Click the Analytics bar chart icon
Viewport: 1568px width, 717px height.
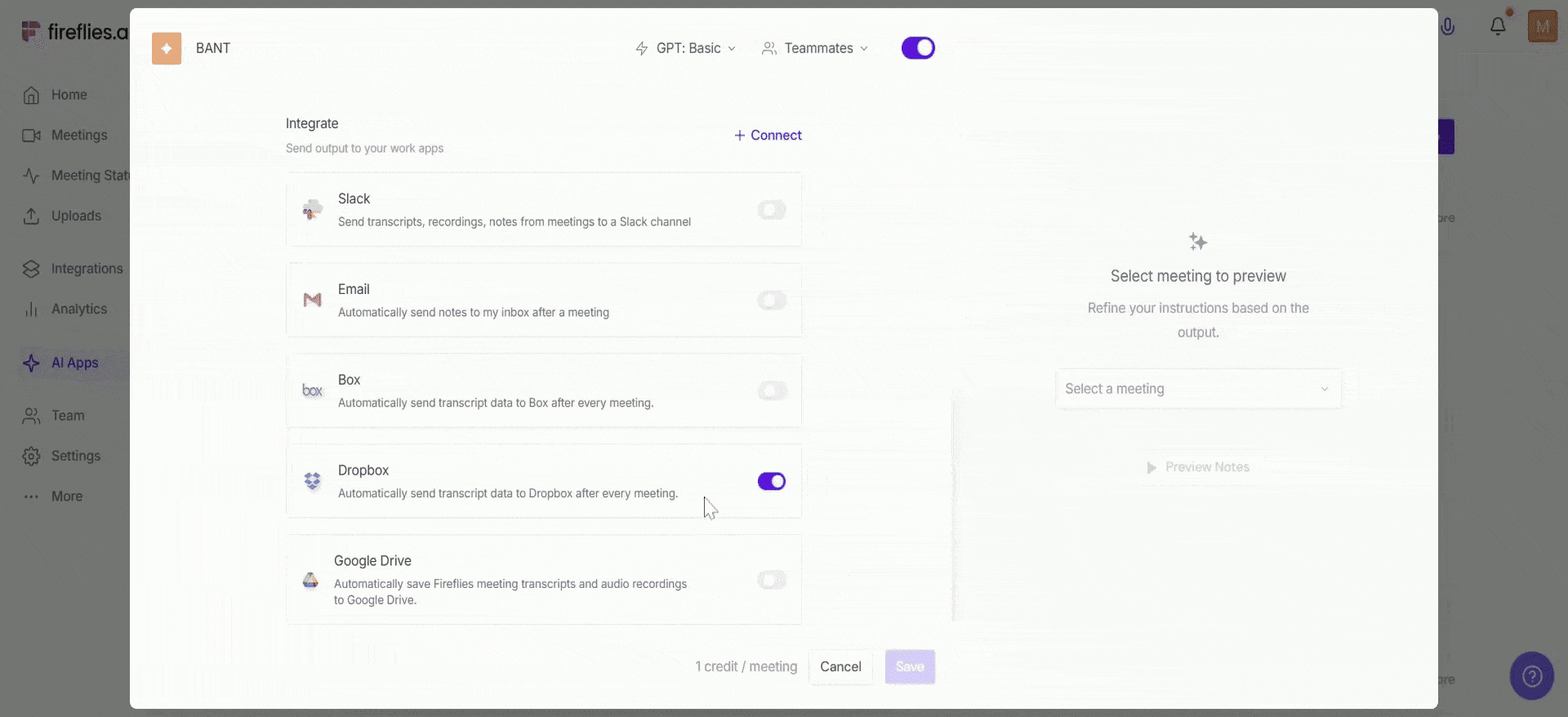coord(31,309)
